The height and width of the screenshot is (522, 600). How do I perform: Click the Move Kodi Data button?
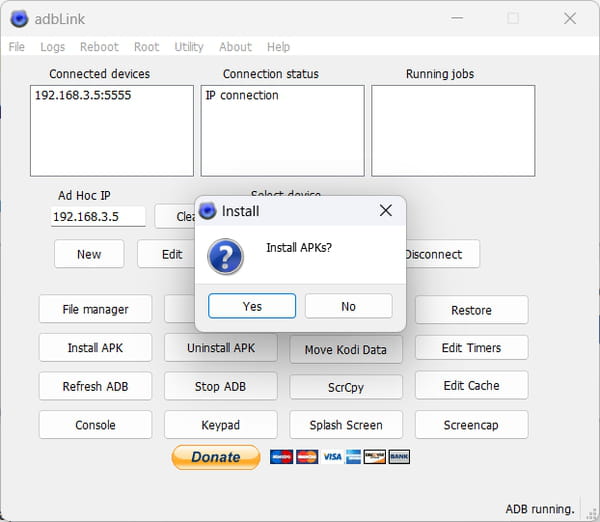pyautogui.click(x=346, y=349)
